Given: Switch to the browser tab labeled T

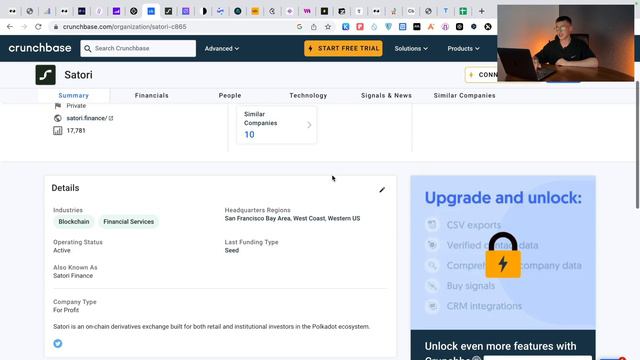Looking at the screenshot, I should [446, 11].
